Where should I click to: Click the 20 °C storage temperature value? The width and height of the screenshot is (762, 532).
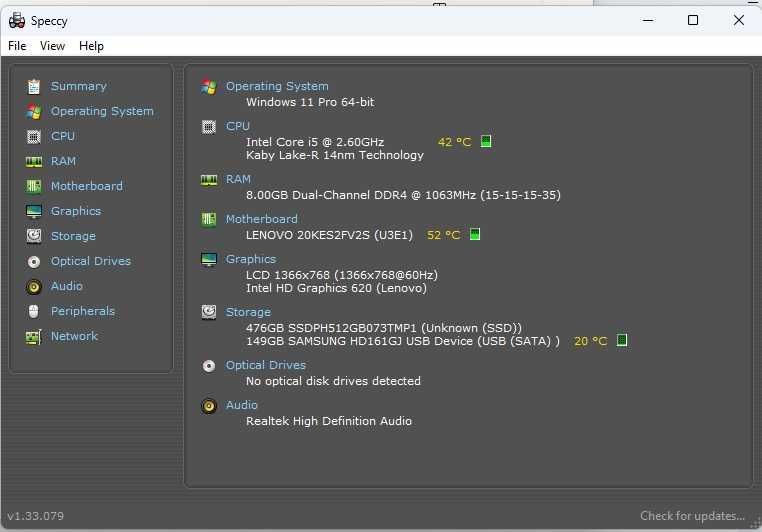tap(590, 342)
